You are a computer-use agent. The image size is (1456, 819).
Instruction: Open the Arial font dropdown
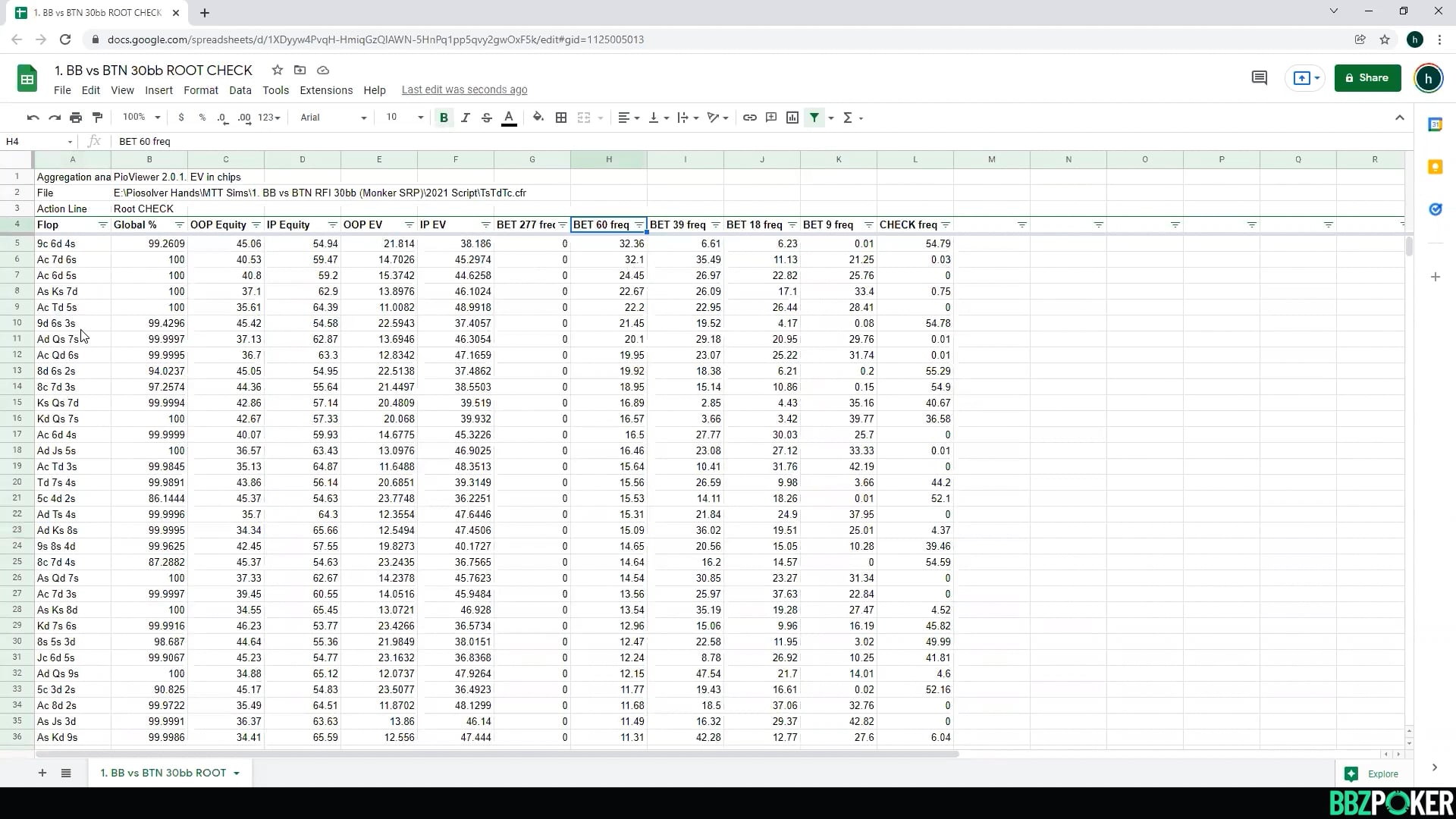tap(333, 118)
